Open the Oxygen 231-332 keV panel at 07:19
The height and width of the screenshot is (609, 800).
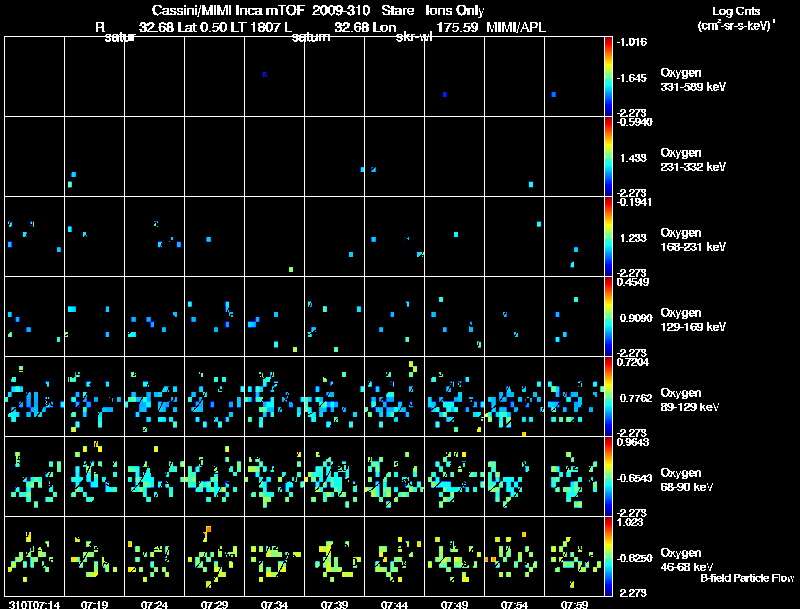click(x=94, y=156)
